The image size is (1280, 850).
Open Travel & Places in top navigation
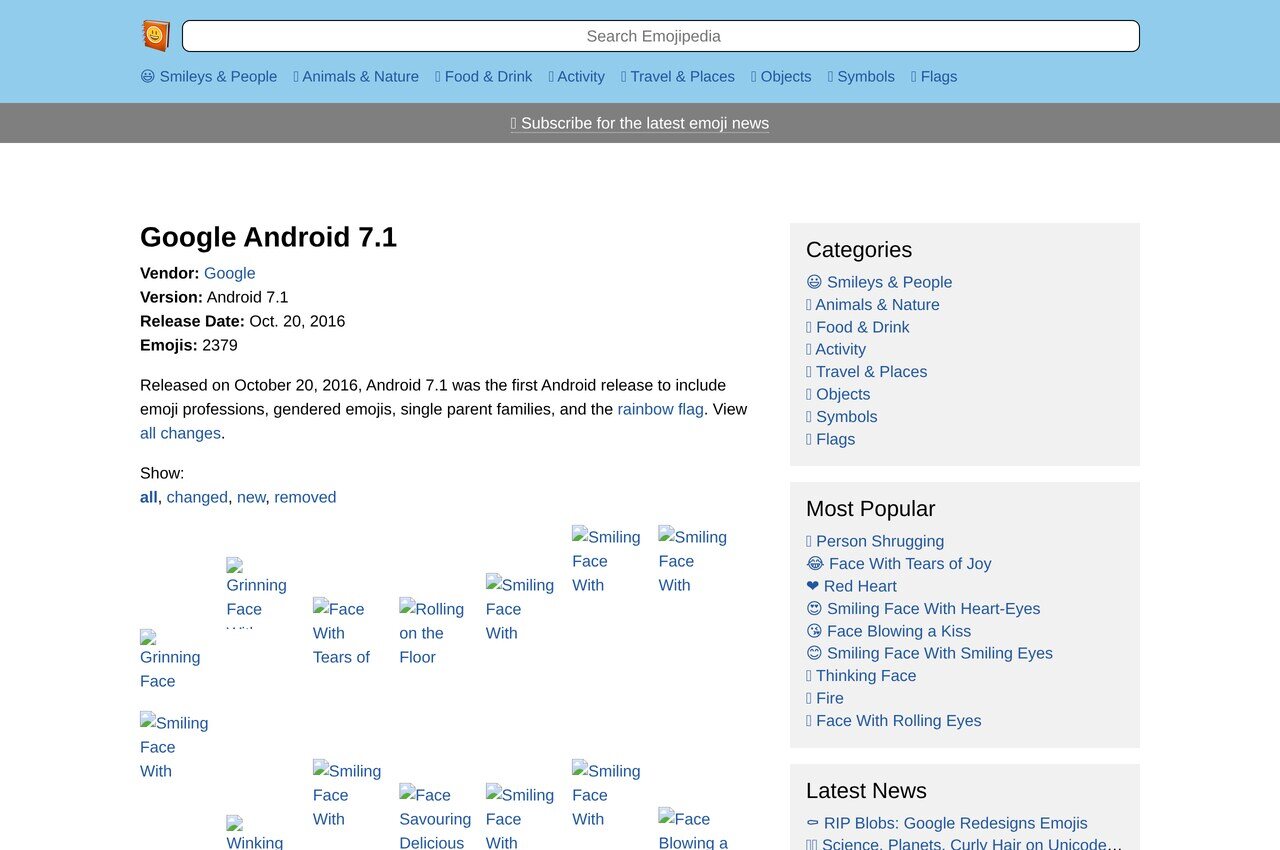coord(678,77)
